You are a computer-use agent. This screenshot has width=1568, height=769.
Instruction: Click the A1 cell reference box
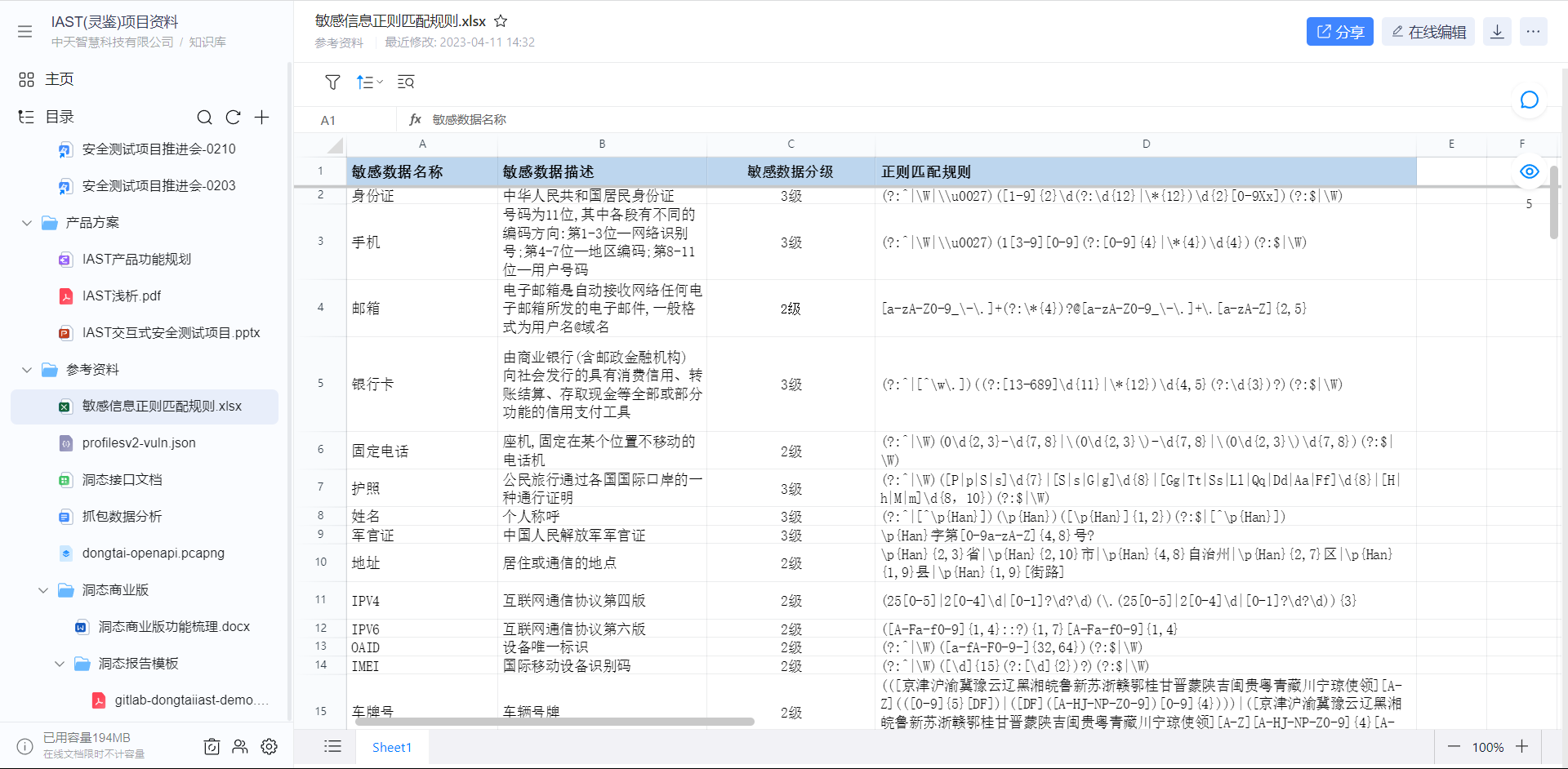click(345, 120)
